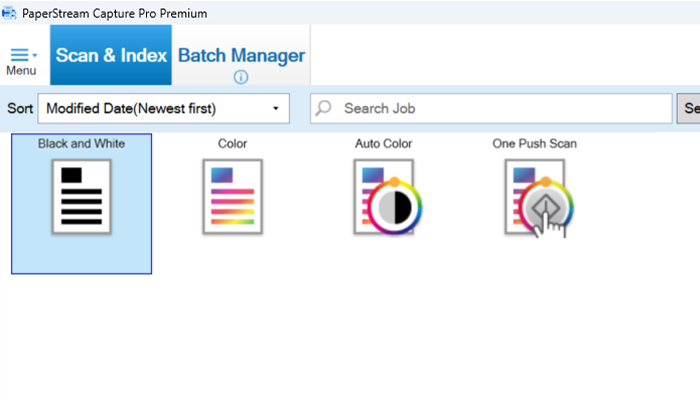
Task: Switch to the Scan & Index tab
Action: [x=111, y=55]
